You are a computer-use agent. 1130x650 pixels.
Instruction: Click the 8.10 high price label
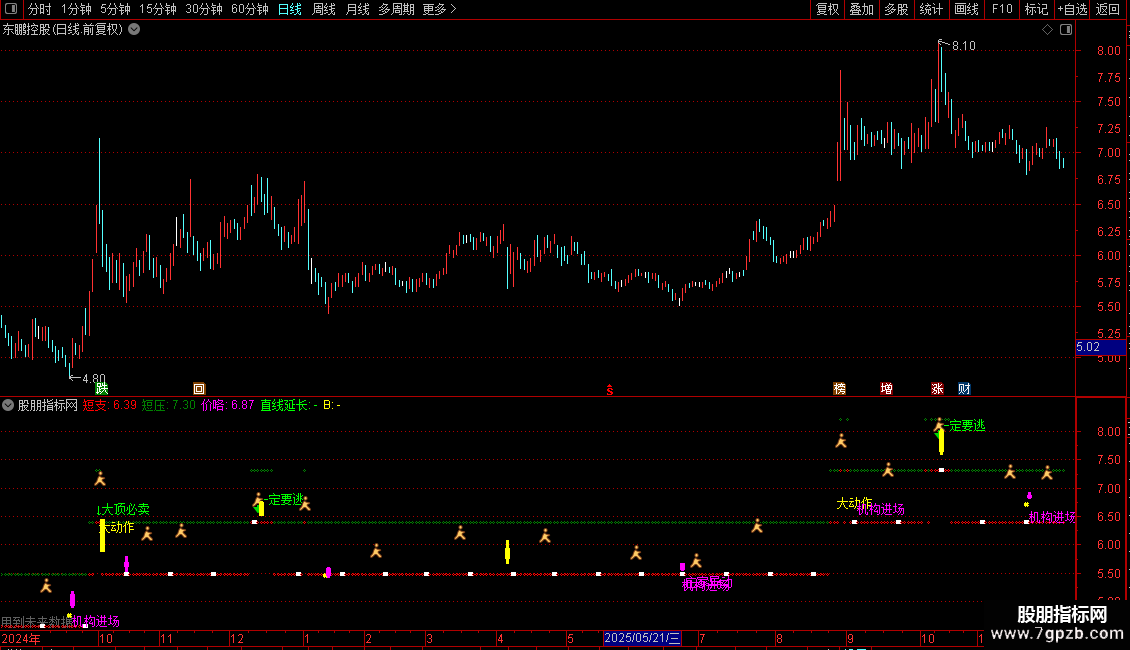click(964, 46)
